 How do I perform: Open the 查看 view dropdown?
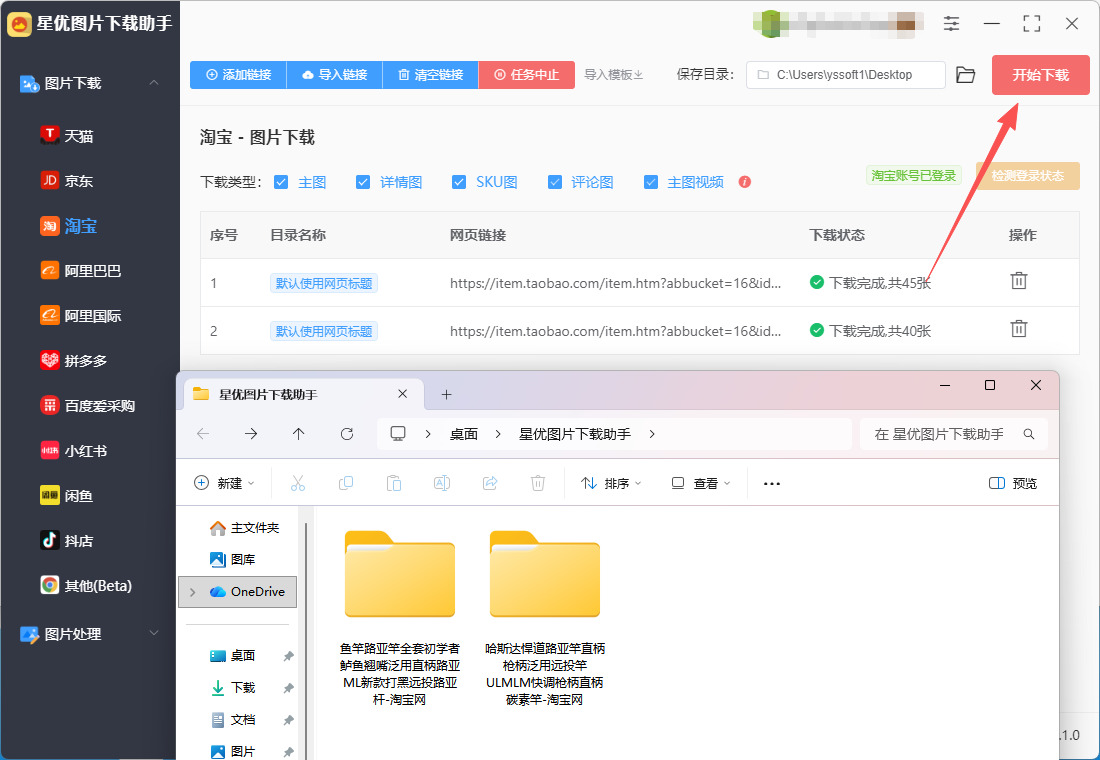click(701, 483)
